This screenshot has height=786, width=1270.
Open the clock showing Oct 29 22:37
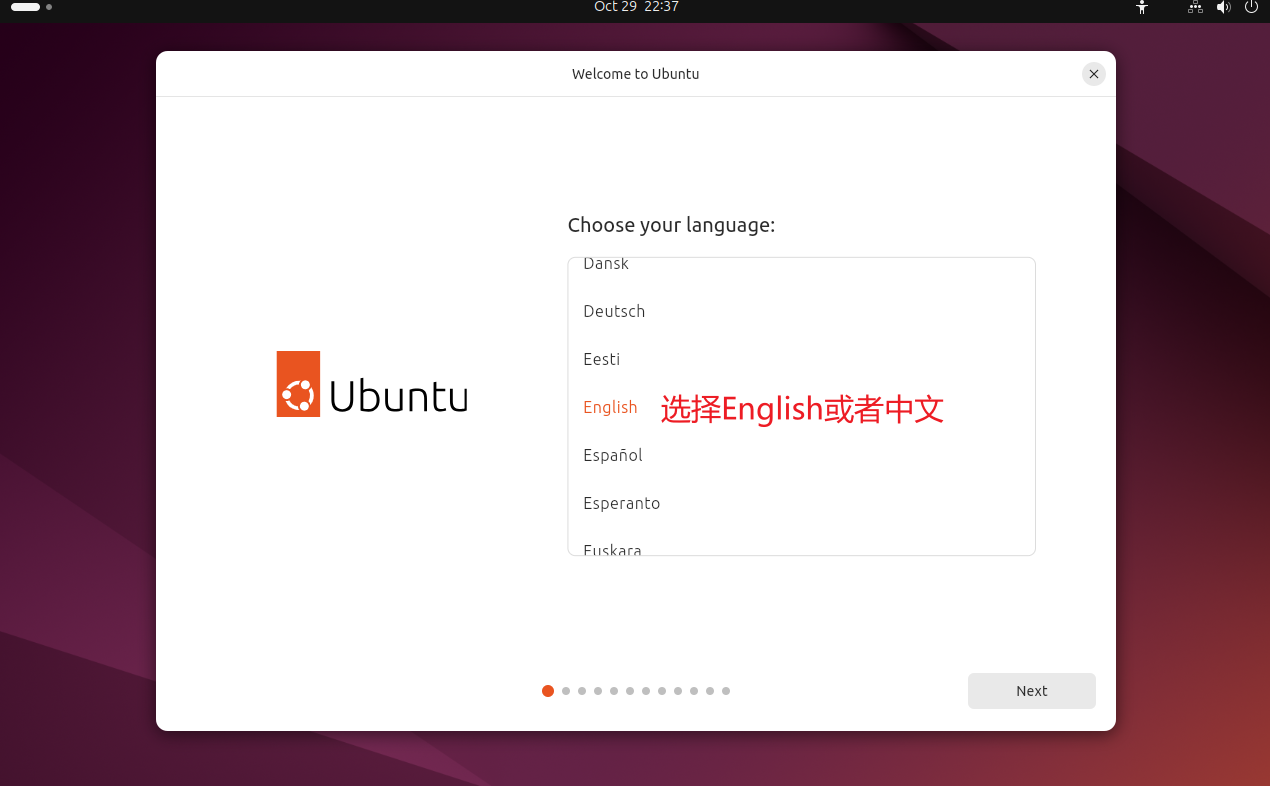coord(636,7)
